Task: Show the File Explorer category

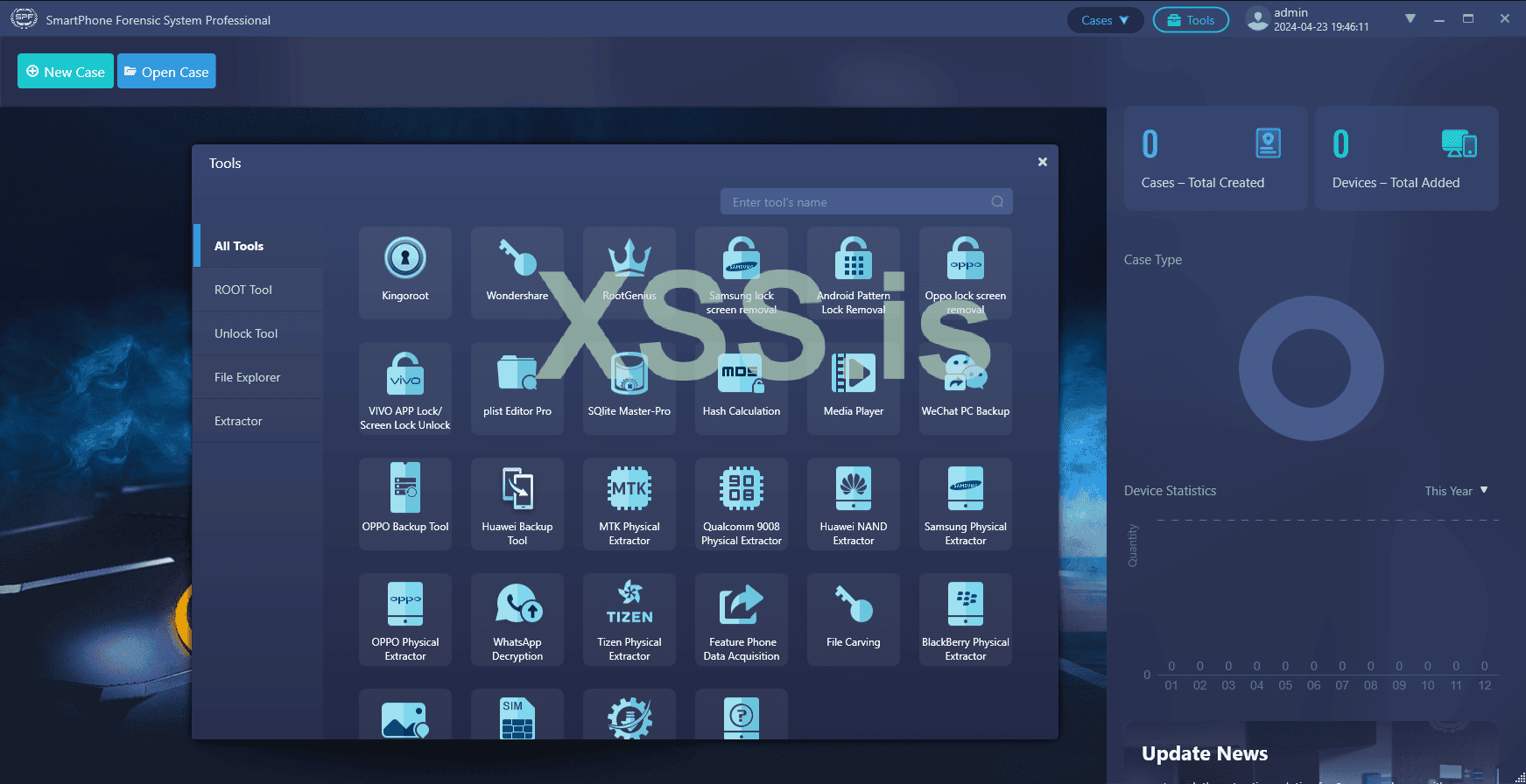Action: [258, 377]
